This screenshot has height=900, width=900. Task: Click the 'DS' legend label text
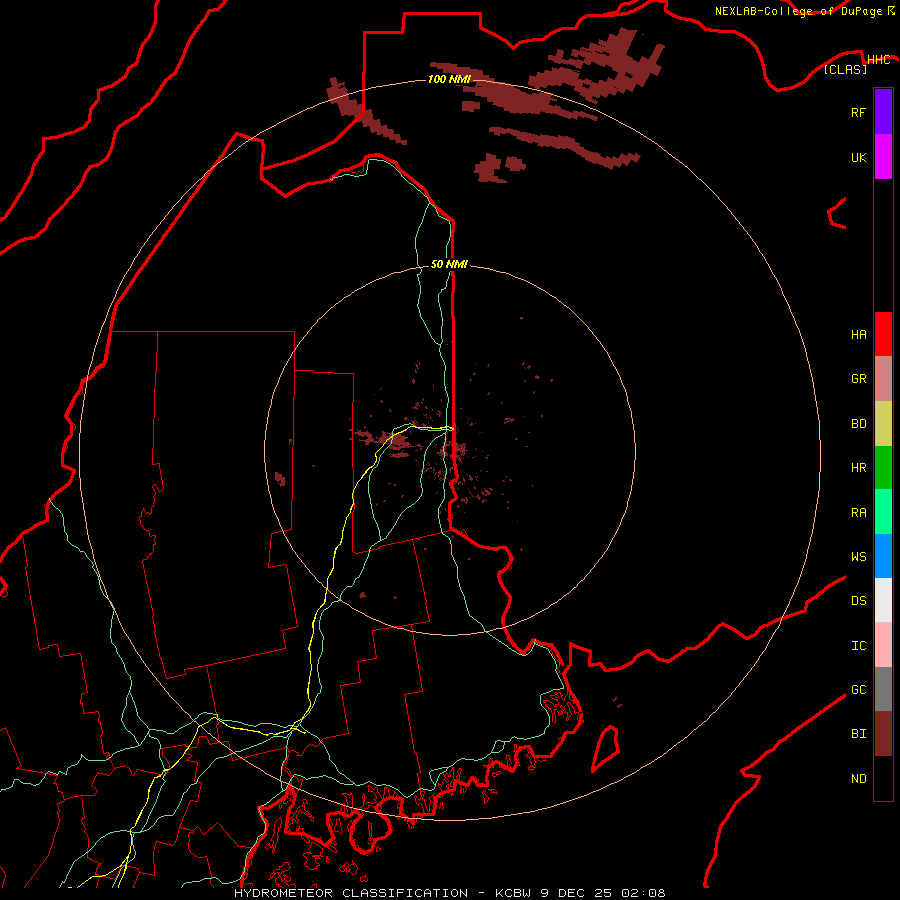pos(858,601)
